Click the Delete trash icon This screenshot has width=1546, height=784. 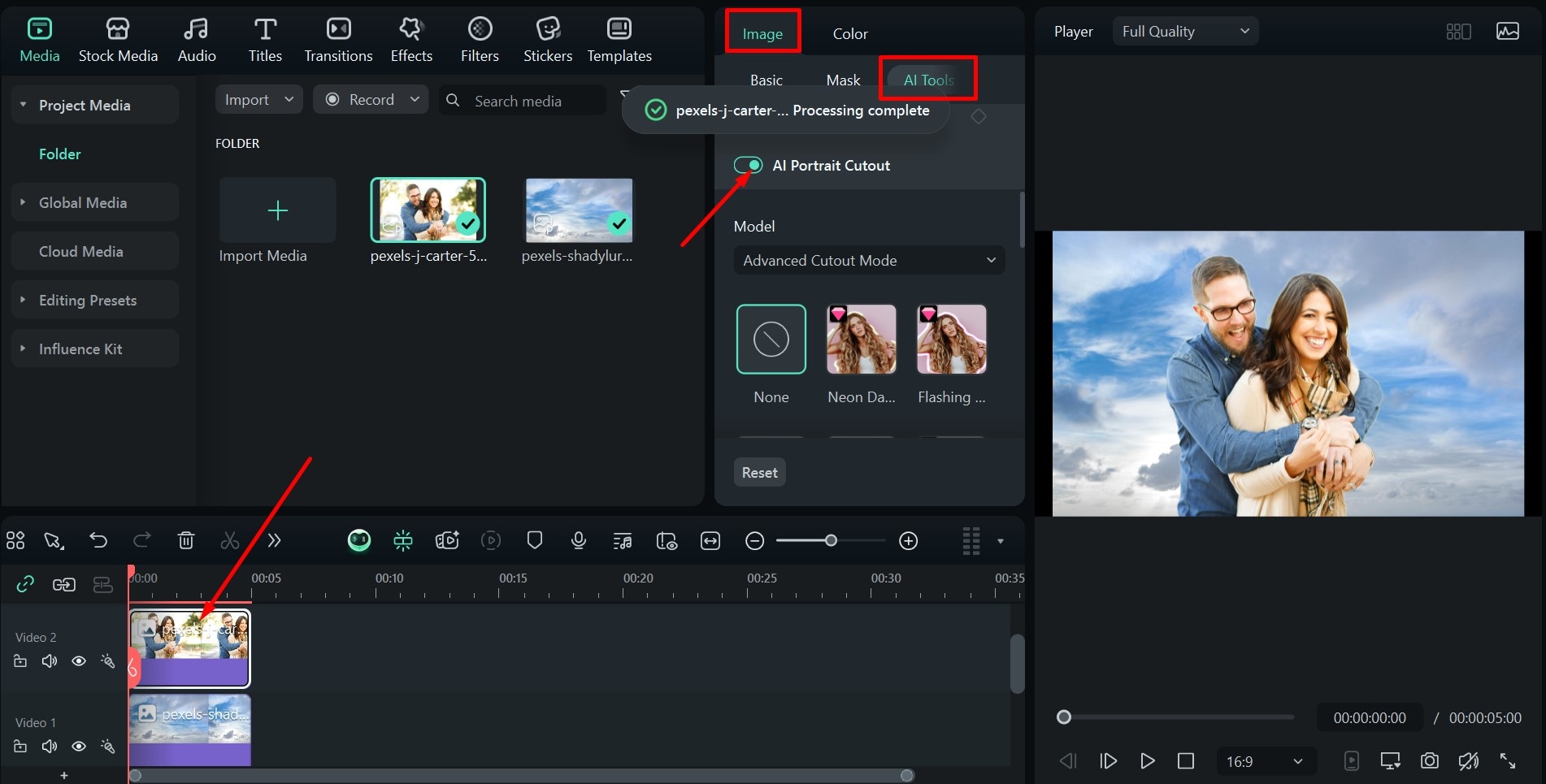[x=186, y=540]
